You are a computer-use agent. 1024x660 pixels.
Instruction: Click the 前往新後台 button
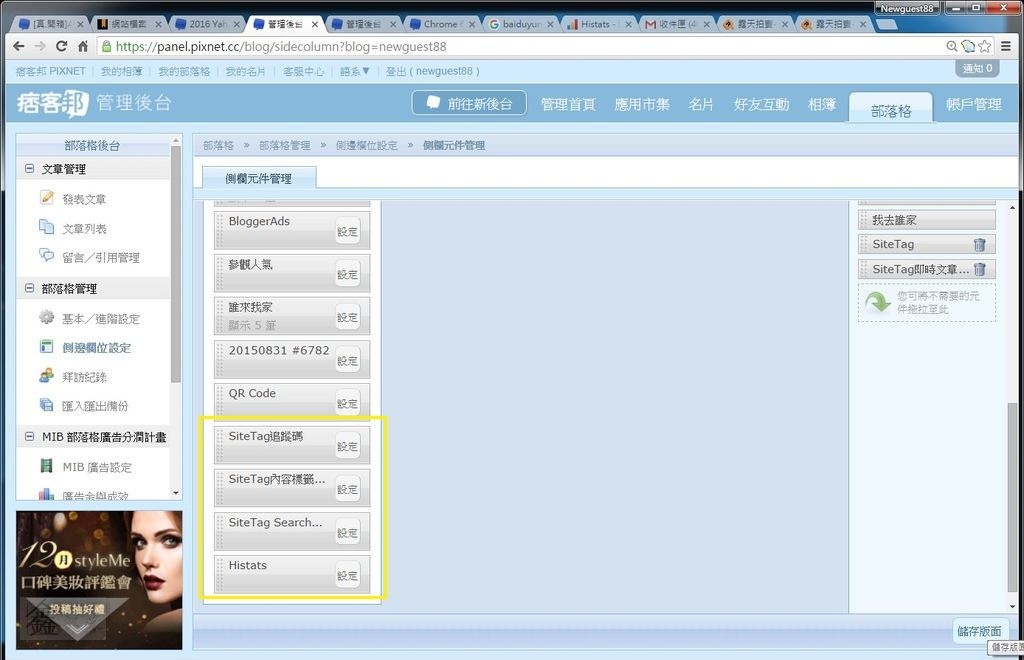tap(469, 103)
